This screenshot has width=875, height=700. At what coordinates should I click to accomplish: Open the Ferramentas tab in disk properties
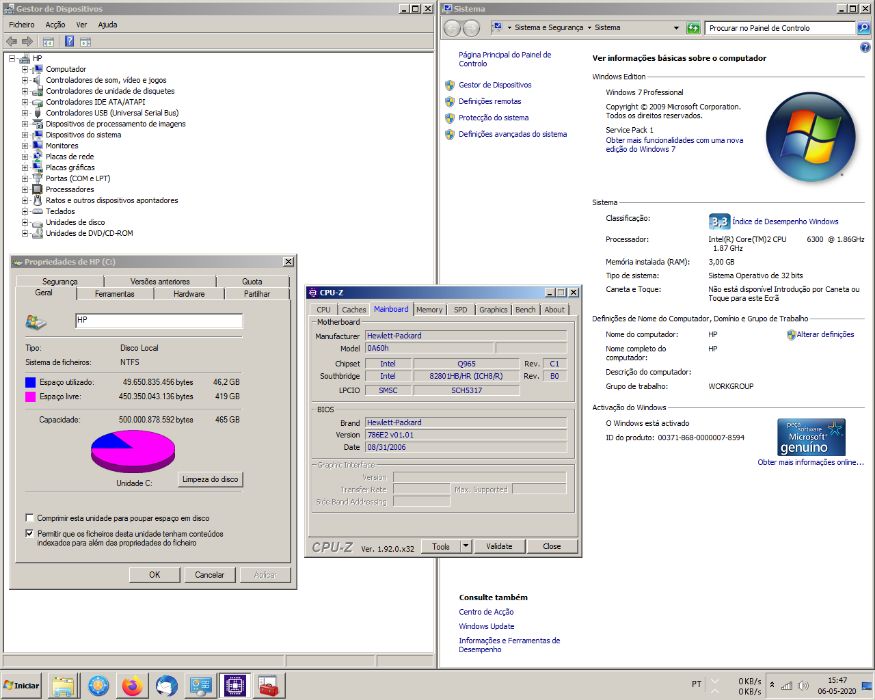point(114,294)
